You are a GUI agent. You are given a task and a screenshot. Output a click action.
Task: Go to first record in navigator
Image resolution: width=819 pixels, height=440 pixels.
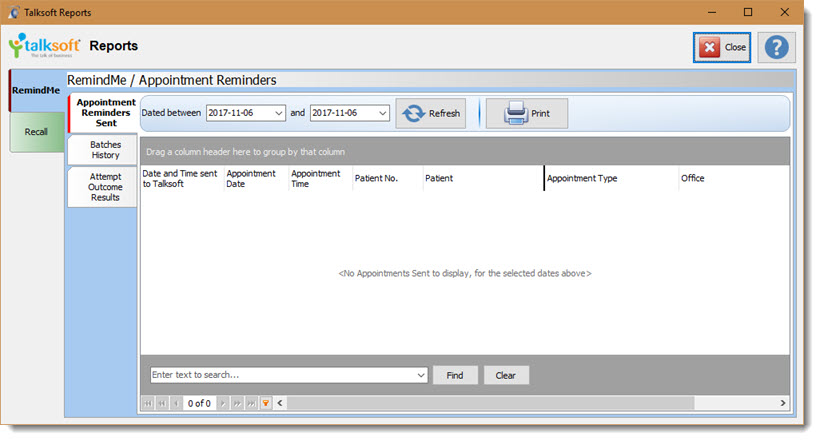[x=148, y=403]
